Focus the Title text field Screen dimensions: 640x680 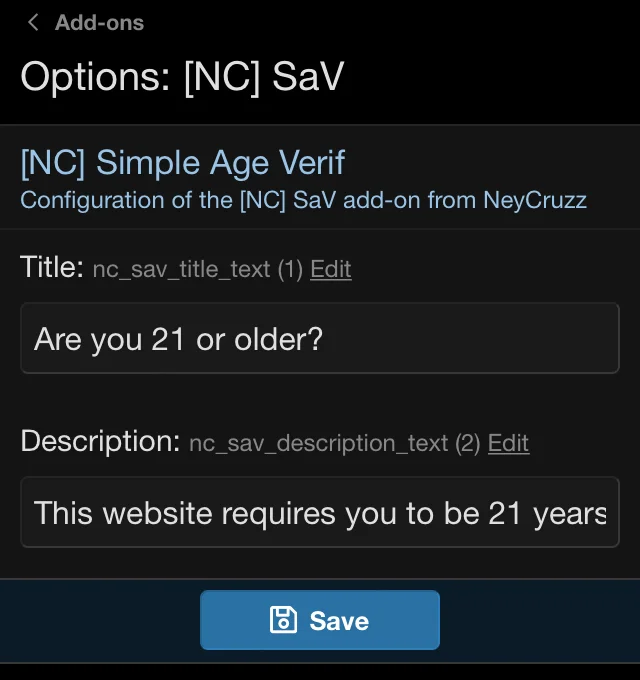[320, 339]
